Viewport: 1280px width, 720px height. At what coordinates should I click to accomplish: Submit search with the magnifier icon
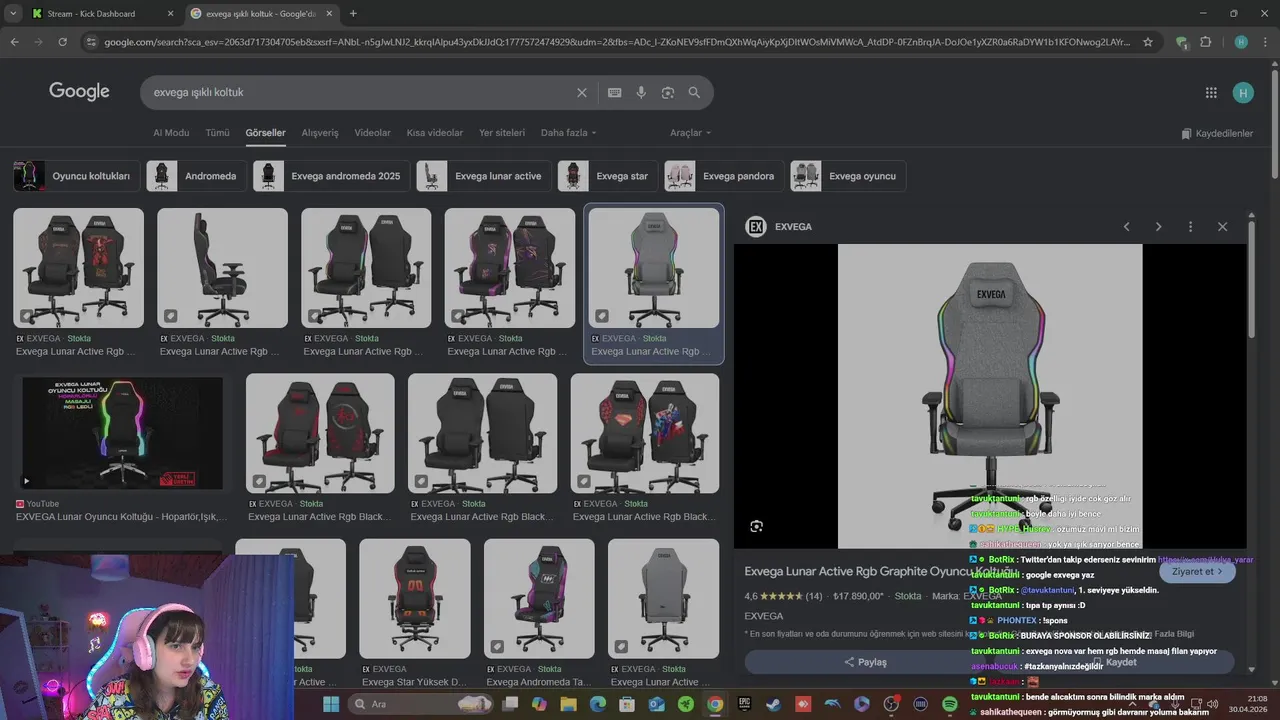pyautogui.click(x=694, y=92)
